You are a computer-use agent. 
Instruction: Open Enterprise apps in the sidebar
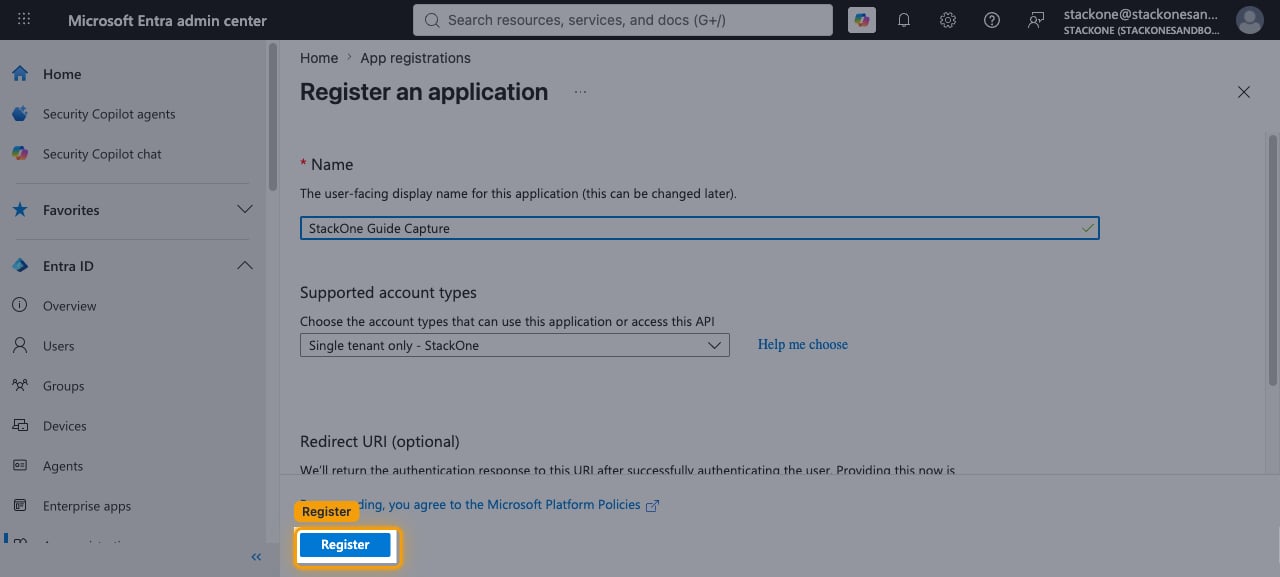point(87,506)
